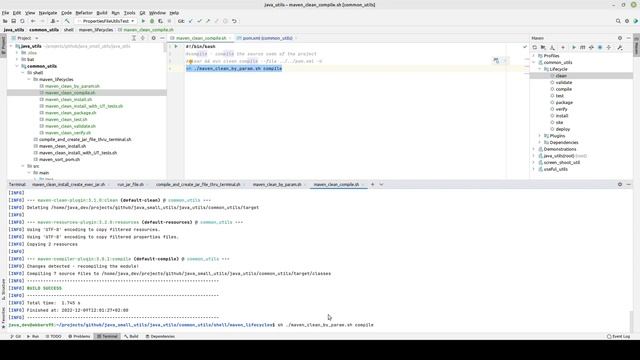640x360 pixels.
Task: Click the Debug bug icon in toolbar
Action: click(x=152, y=21)
